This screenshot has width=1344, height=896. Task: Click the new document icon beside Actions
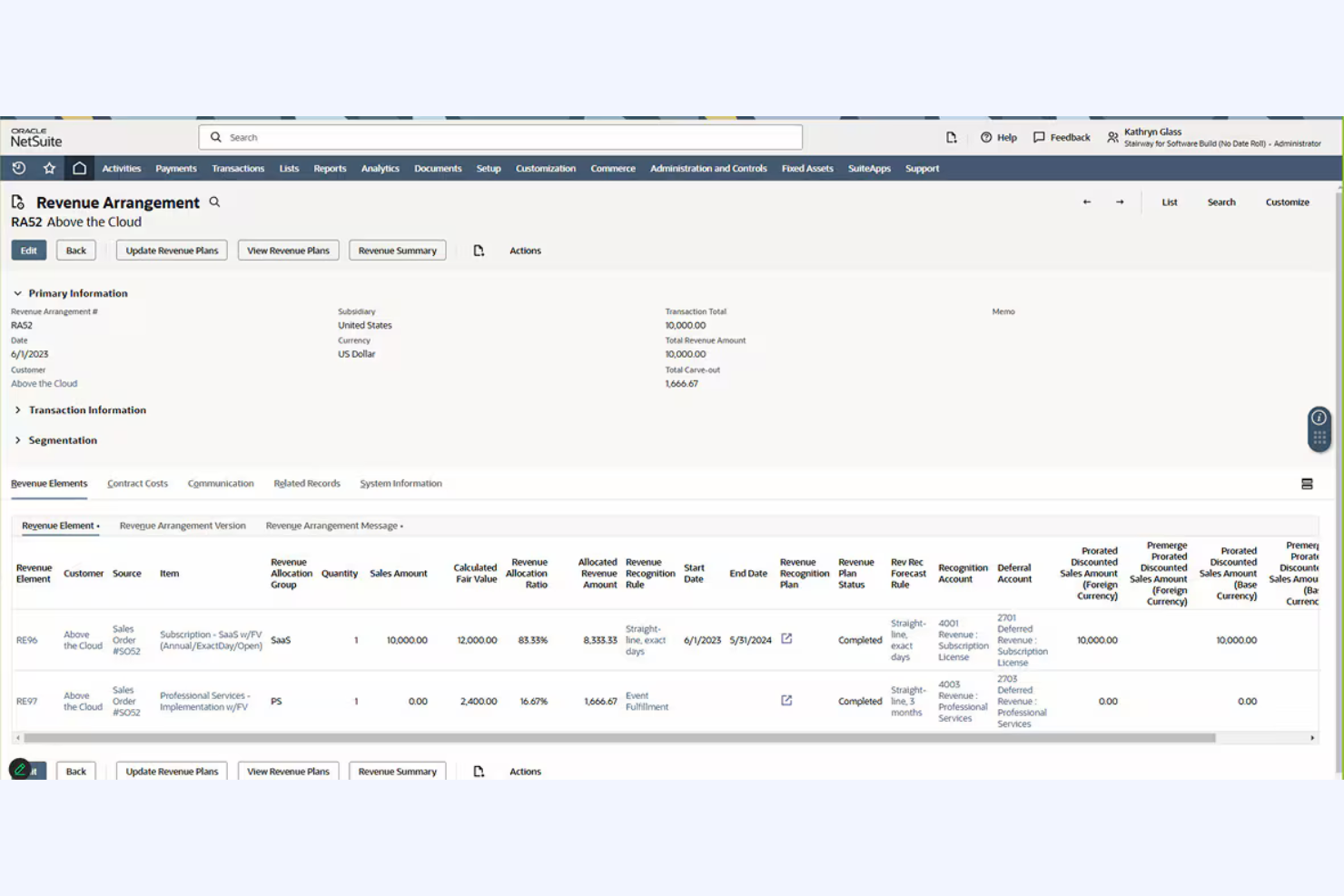click(479, 250)
